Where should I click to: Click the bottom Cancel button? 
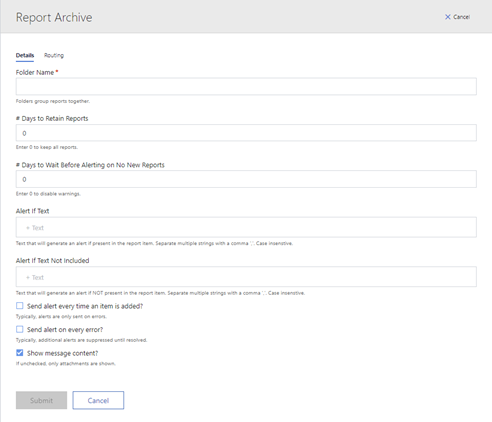[x=98, y=400]
